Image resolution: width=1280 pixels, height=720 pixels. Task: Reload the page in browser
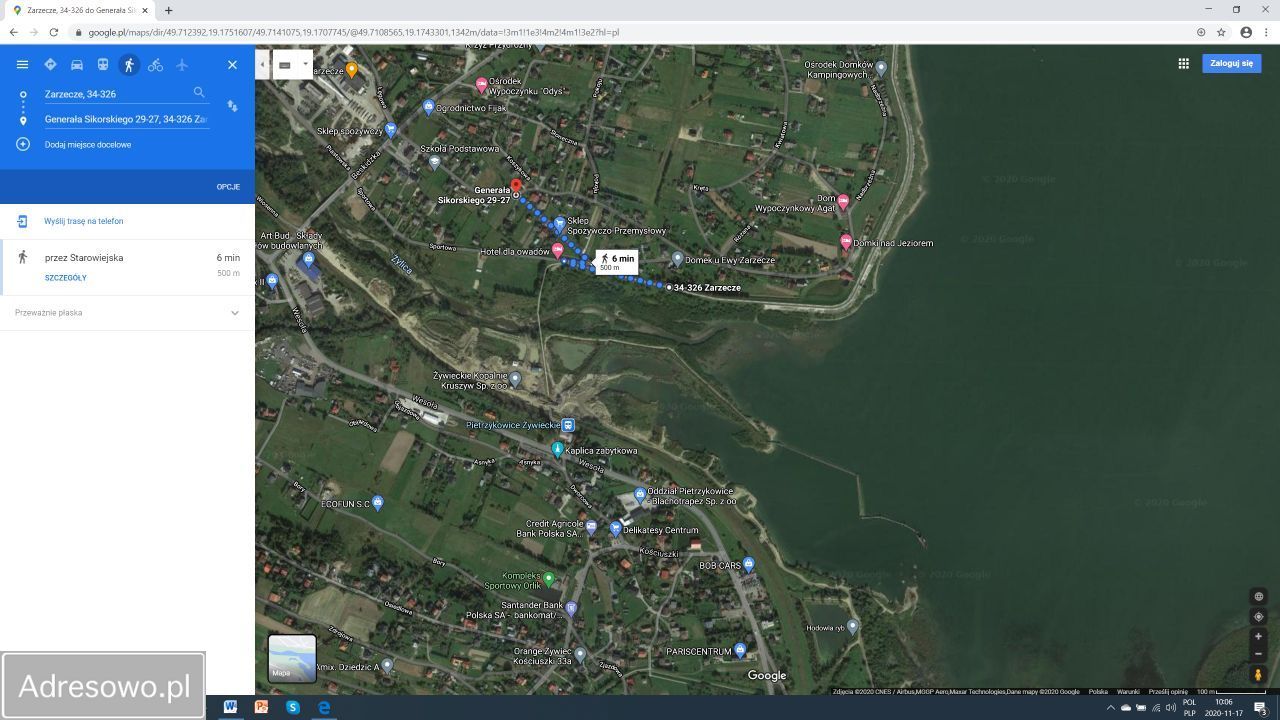(54, 32)
